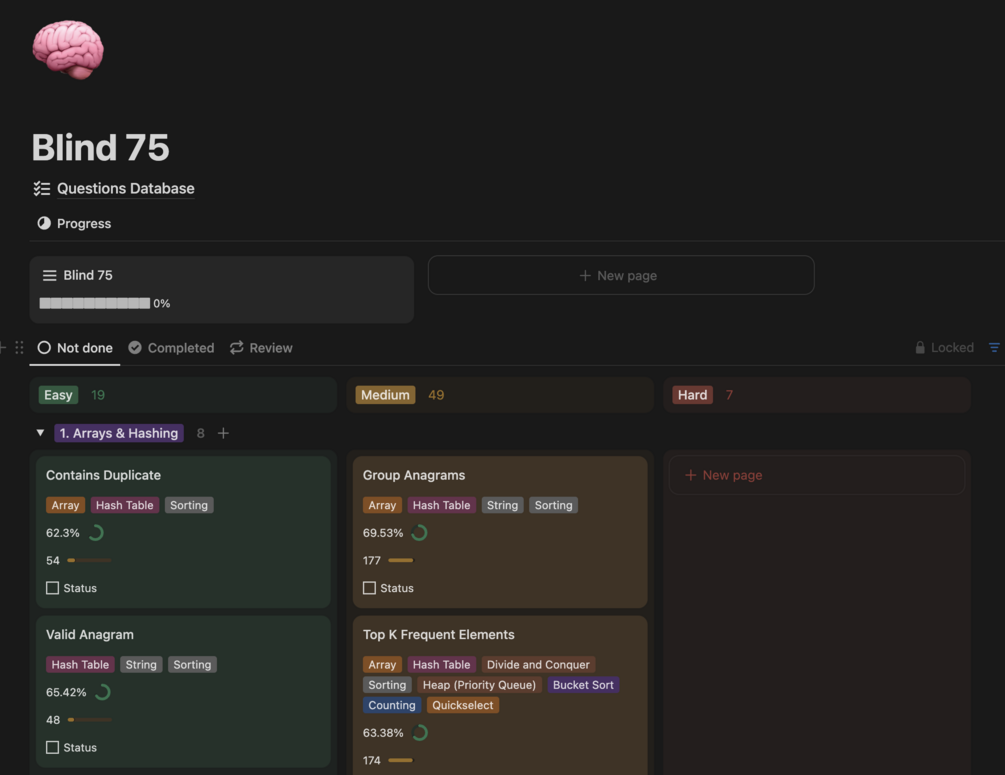Click the bar next to 48 on Valid Anagram

tap(89, 720)
